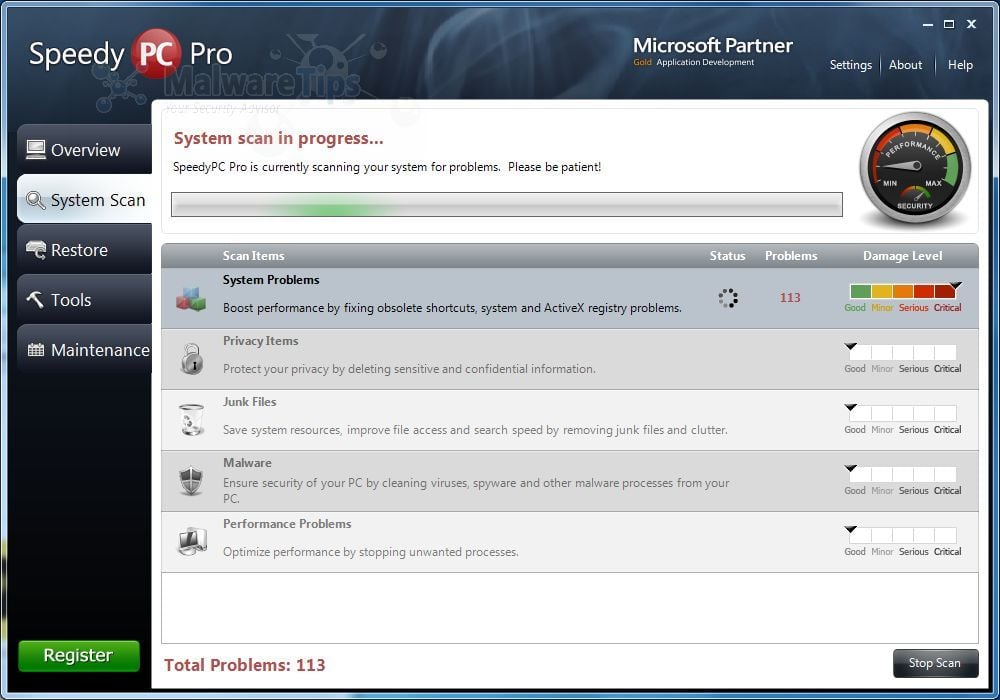The image size is (1000, 700).
Task: Close the SpeedyPC Pro window
Action: (971, 24)
